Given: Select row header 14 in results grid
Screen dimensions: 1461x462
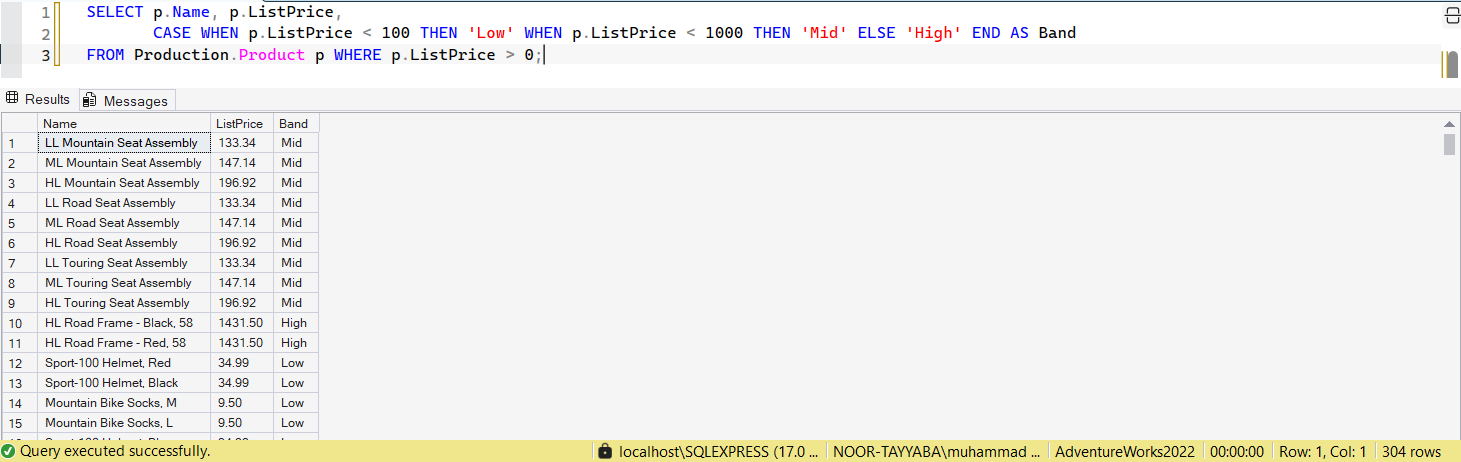Looking at the screenshot, I should pos(19,403).
